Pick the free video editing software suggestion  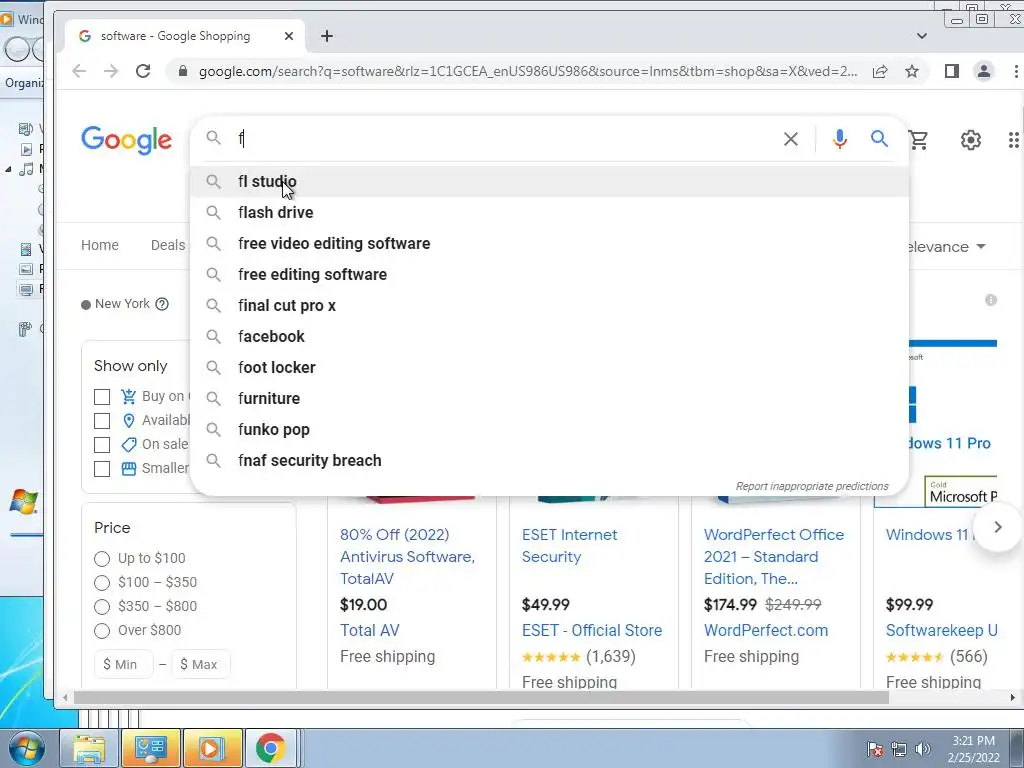(x=549, y=244)
